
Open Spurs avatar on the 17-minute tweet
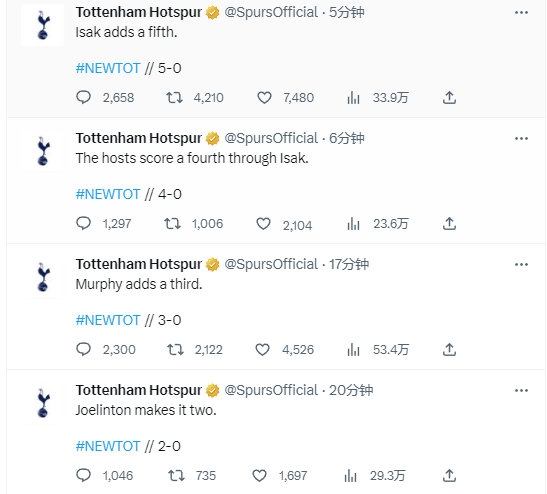click(43, 277)
